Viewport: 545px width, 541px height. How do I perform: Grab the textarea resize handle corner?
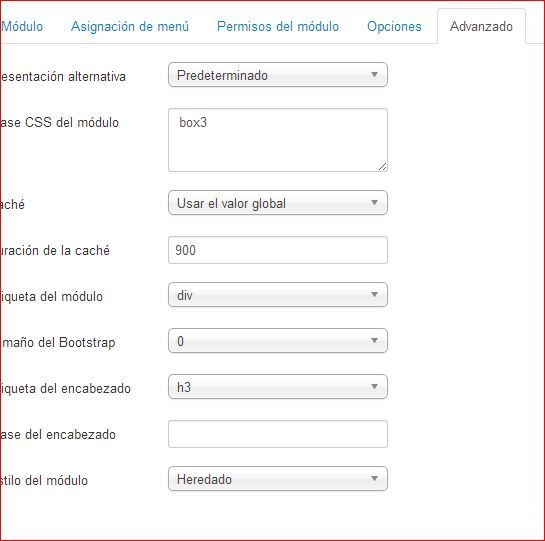382,167
